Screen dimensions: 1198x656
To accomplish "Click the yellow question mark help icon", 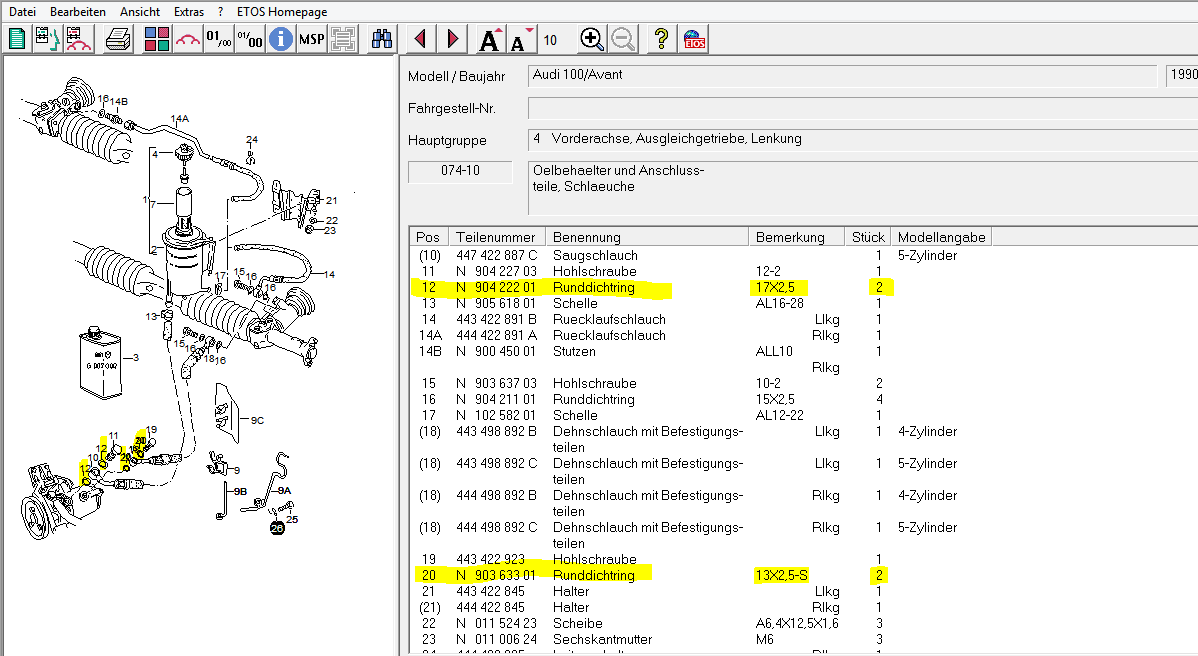I will 661,39.
